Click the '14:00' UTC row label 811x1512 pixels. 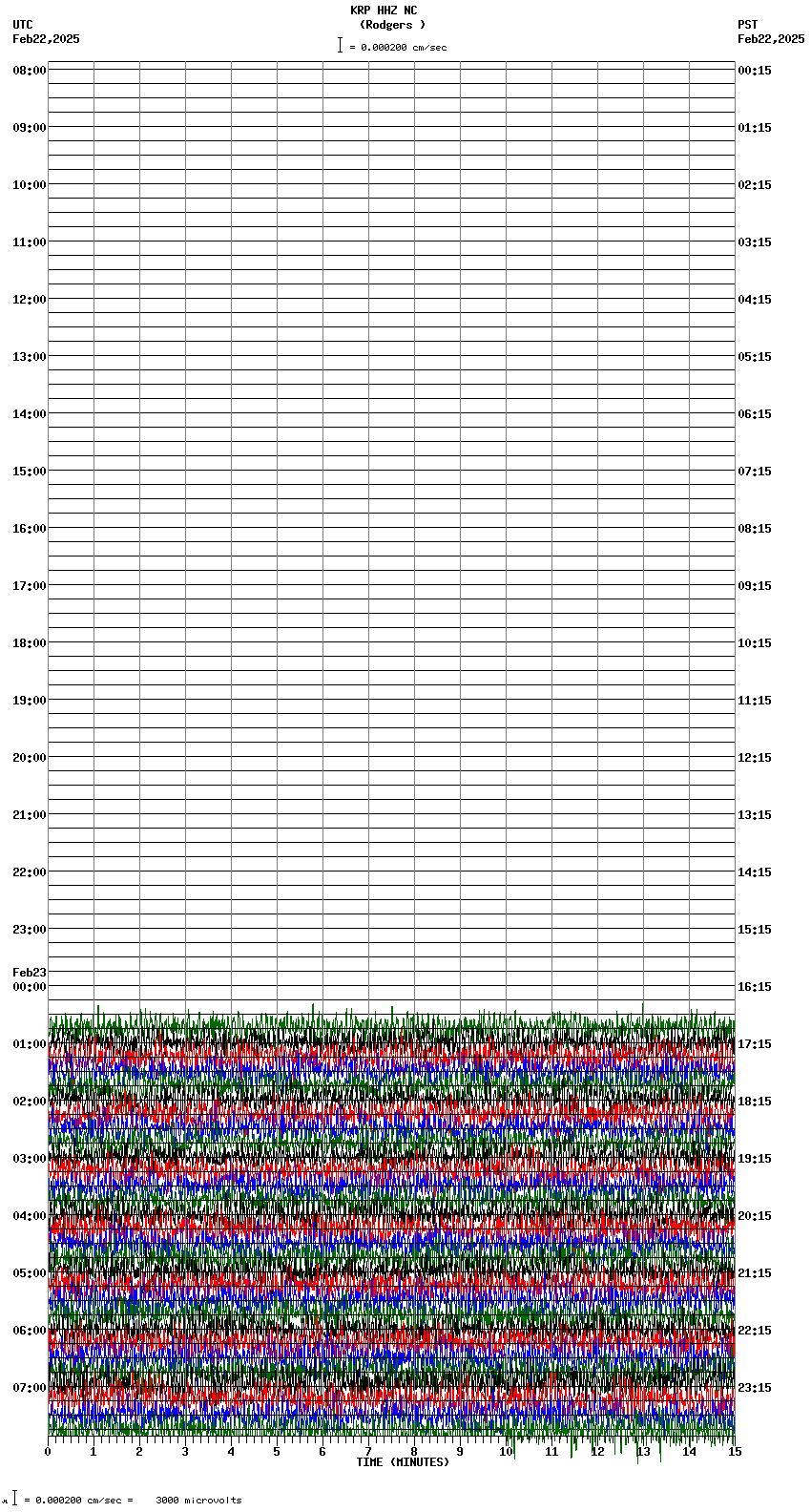[x=30, y=414]
